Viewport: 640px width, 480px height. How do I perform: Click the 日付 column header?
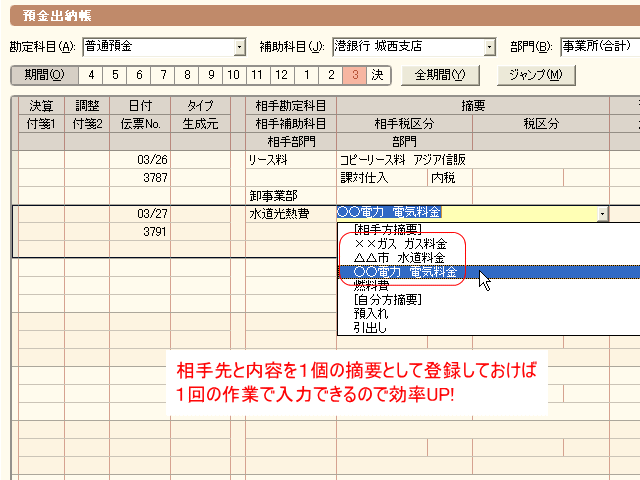[140, 106]
